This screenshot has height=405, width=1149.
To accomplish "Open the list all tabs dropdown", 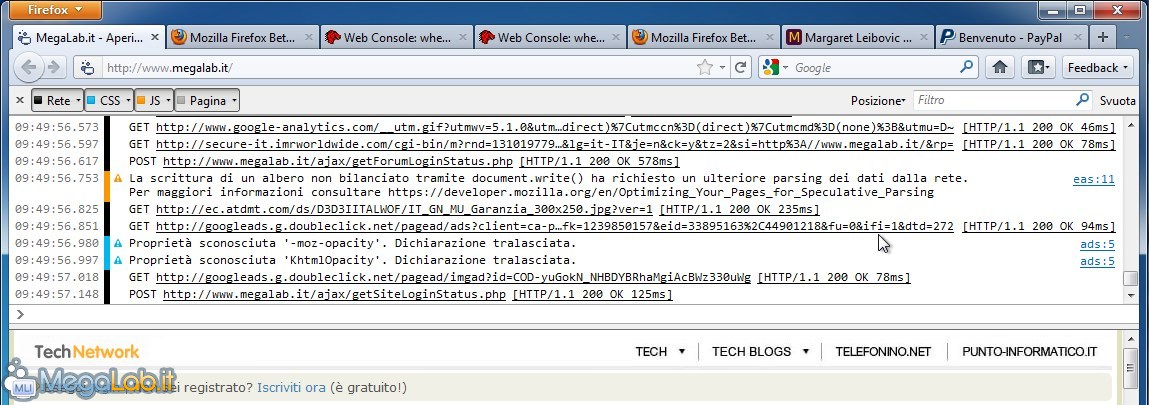I will tap(1127, 37).
